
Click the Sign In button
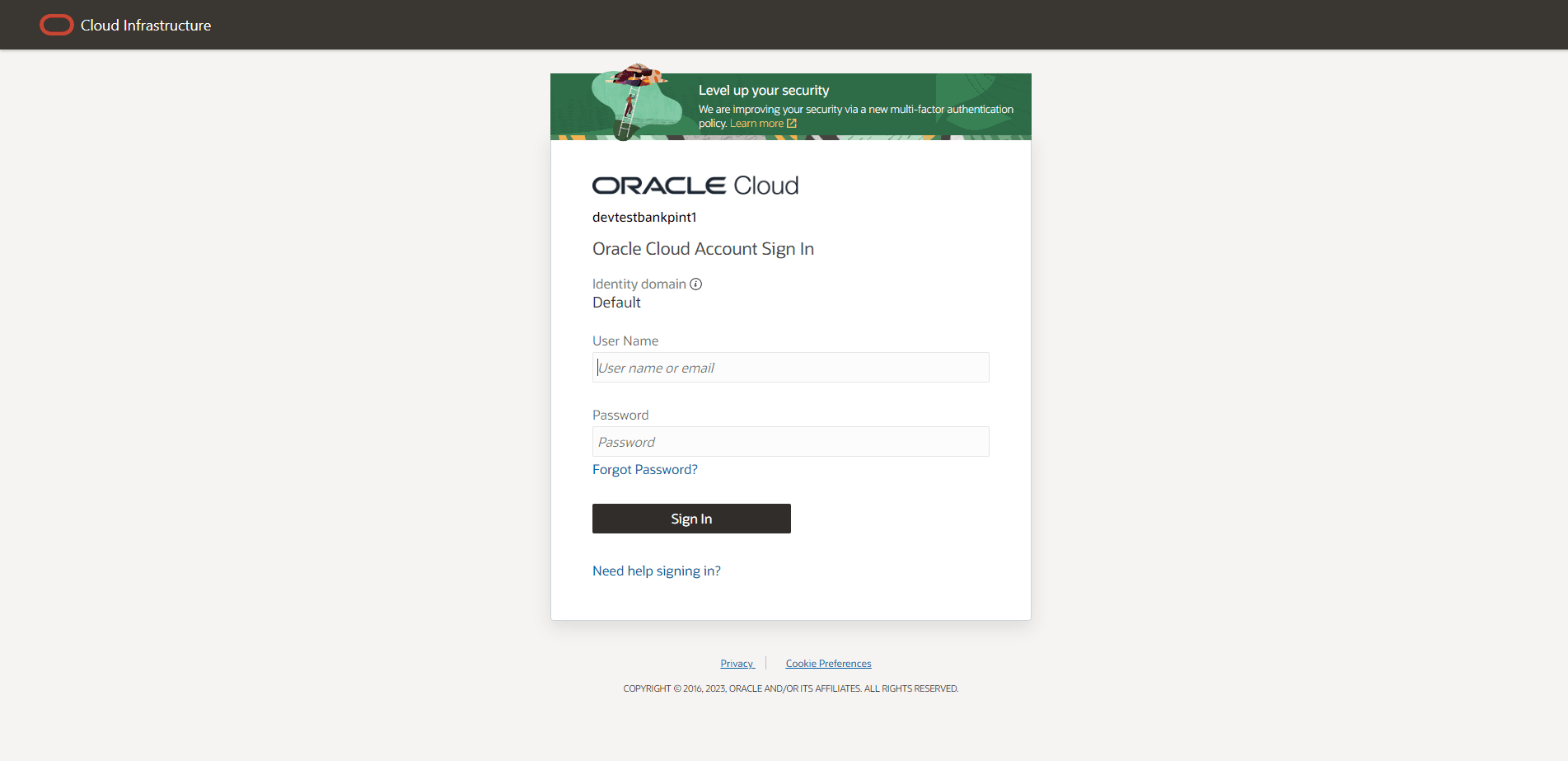click(691, 519)
